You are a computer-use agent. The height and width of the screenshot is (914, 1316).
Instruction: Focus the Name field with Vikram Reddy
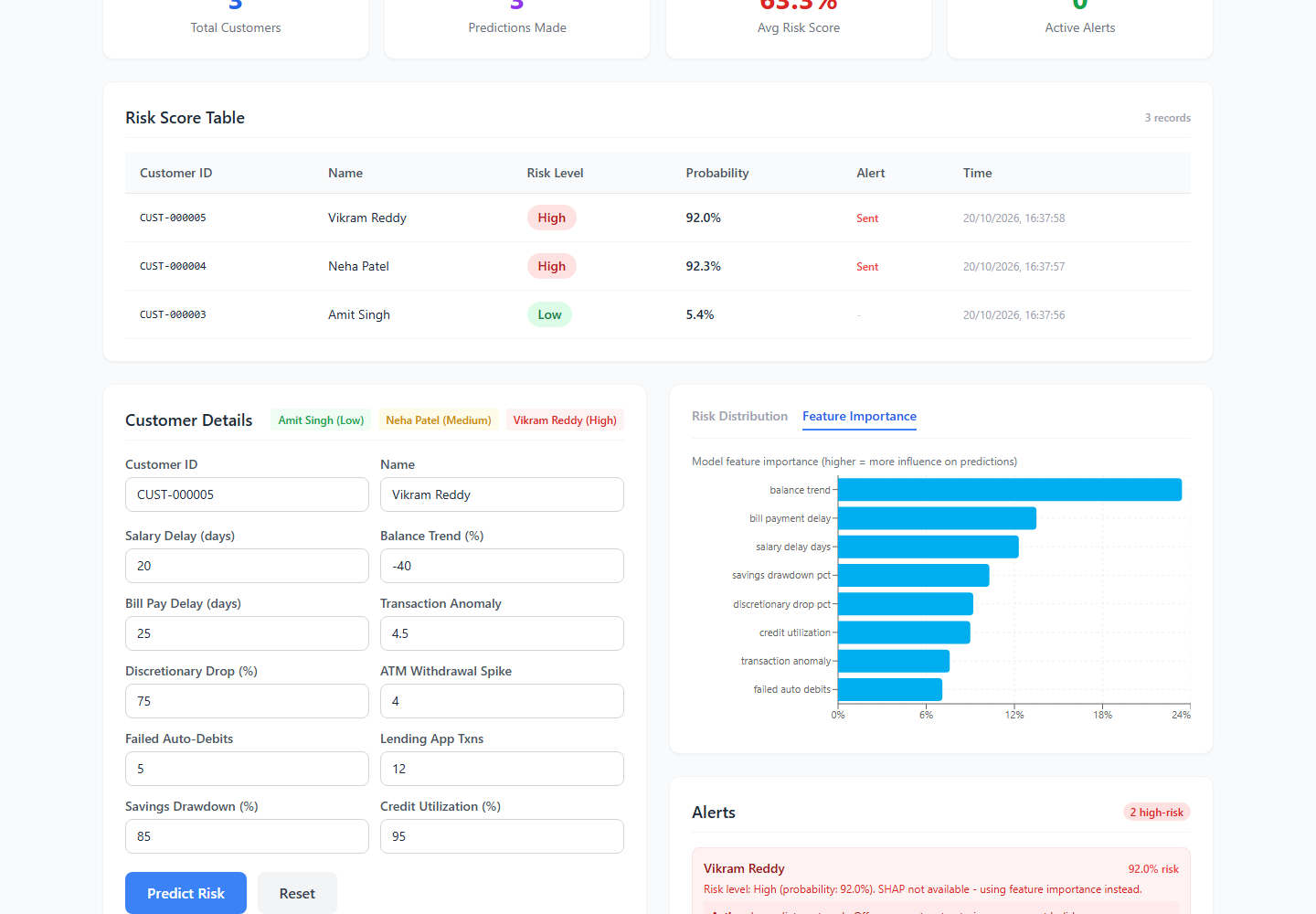[x=502, y=494]
